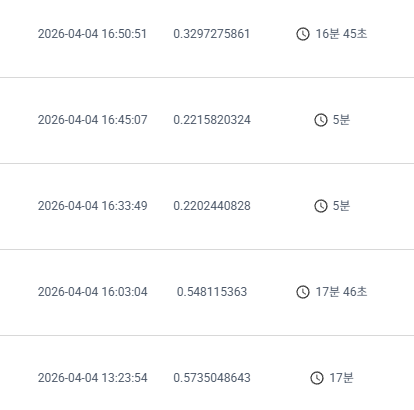Click 17분 duration in the last row
This screenshot has width=414, height=410.
(341, 378)
